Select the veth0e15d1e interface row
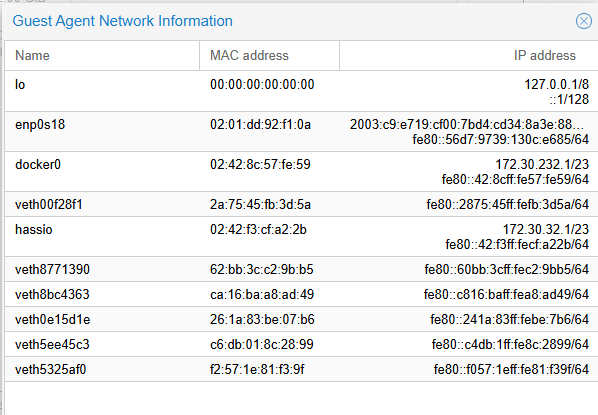This screenshot has height=415, width=598. click(301, 319)
